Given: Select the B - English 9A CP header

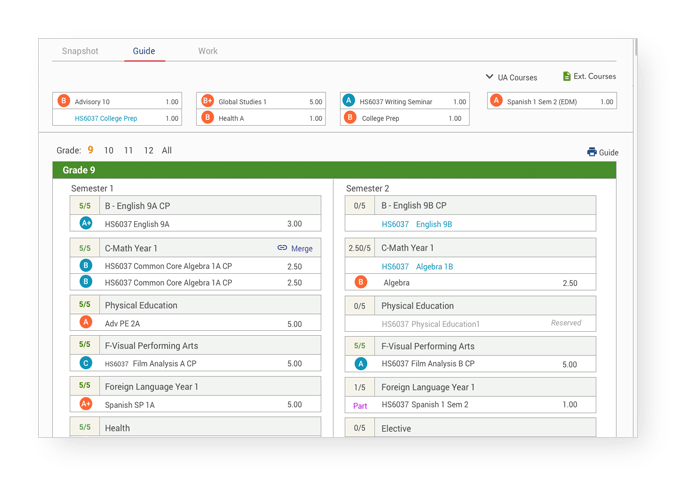Looking at the screenshot, I should pyautogui.click(x=195, y=205).
